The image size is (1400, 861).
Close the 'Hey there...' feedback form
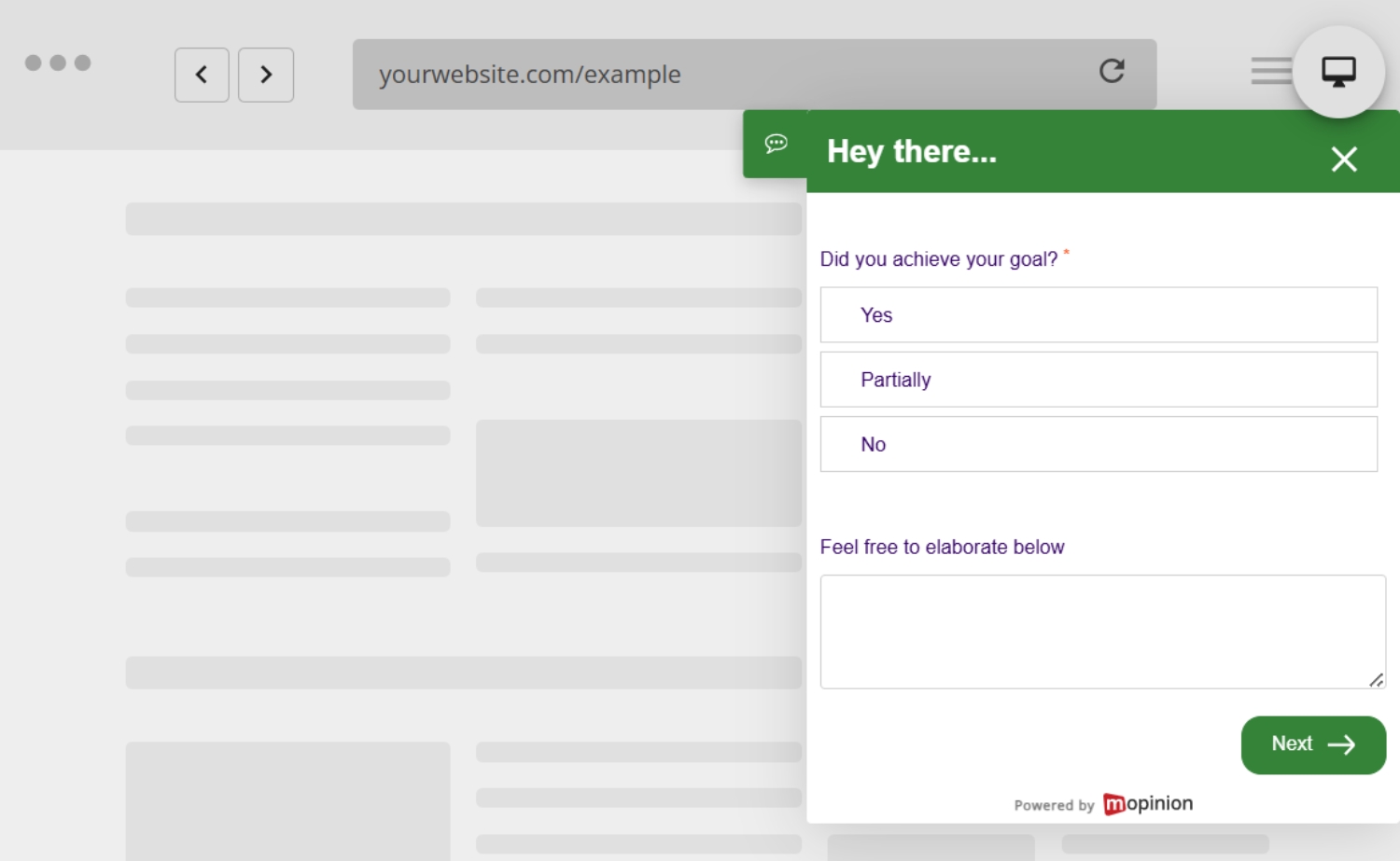(1343, 160)
